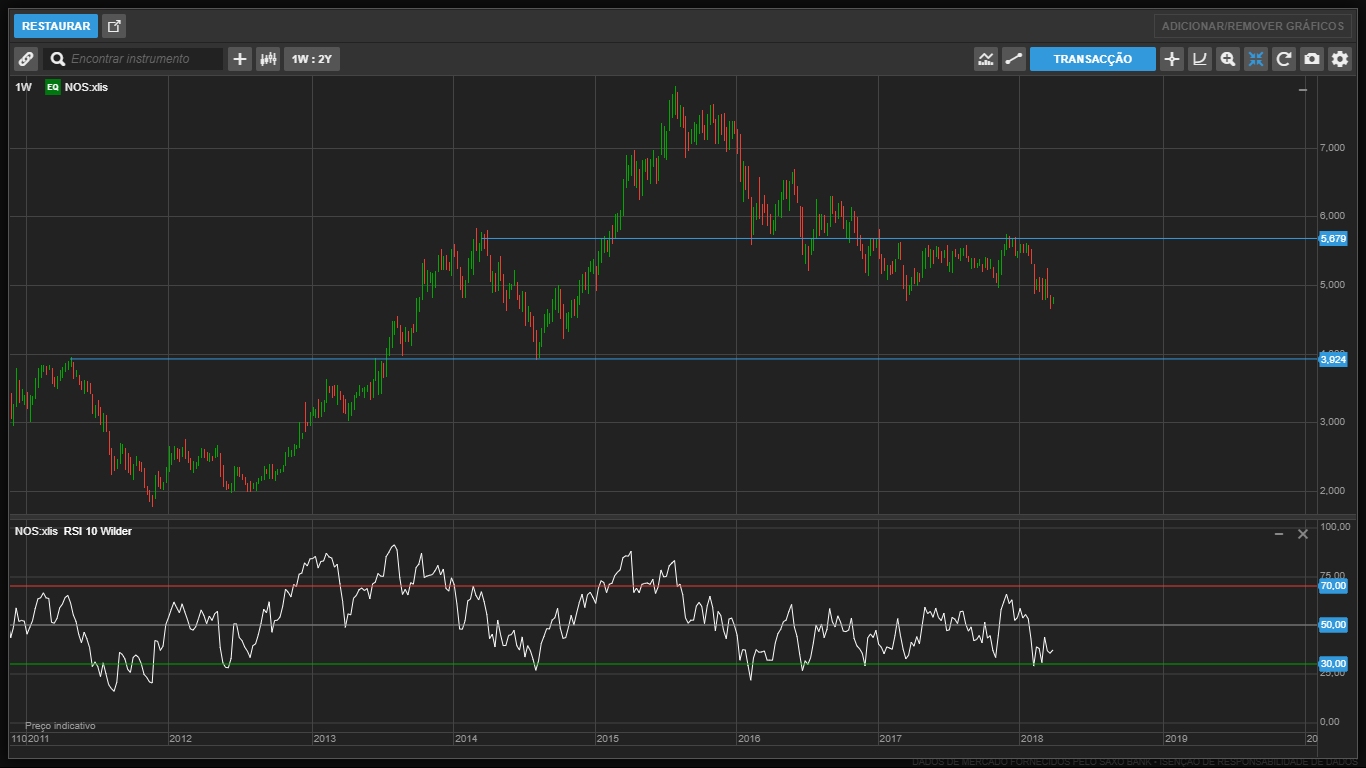Click the plus icon to add instrument

pyautogui.click(x=240, y=59)
